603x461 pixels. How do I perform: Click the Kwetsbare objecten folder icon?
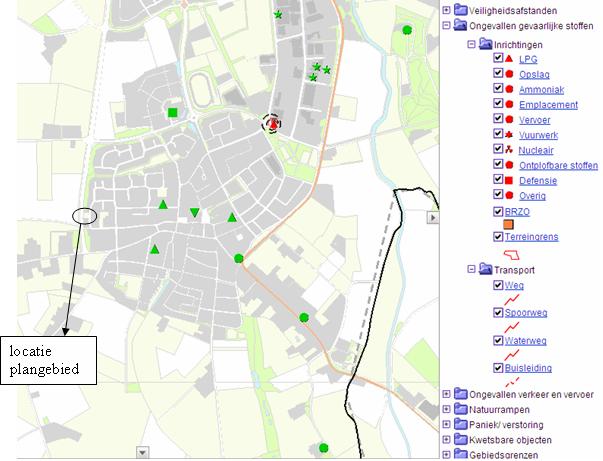[x=460, y=439]
